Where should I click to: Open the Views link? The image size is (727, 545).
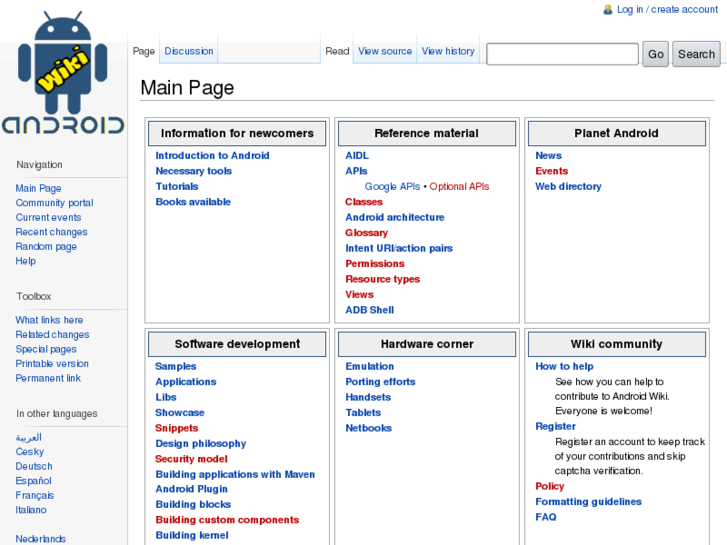coord(359,295)
